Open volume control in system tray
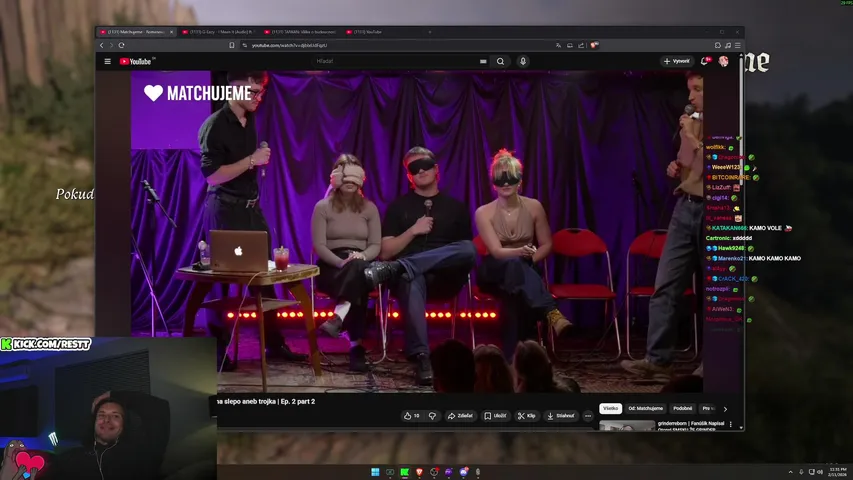853x480 pixels. pyautogui.click(x=819, y=472)
